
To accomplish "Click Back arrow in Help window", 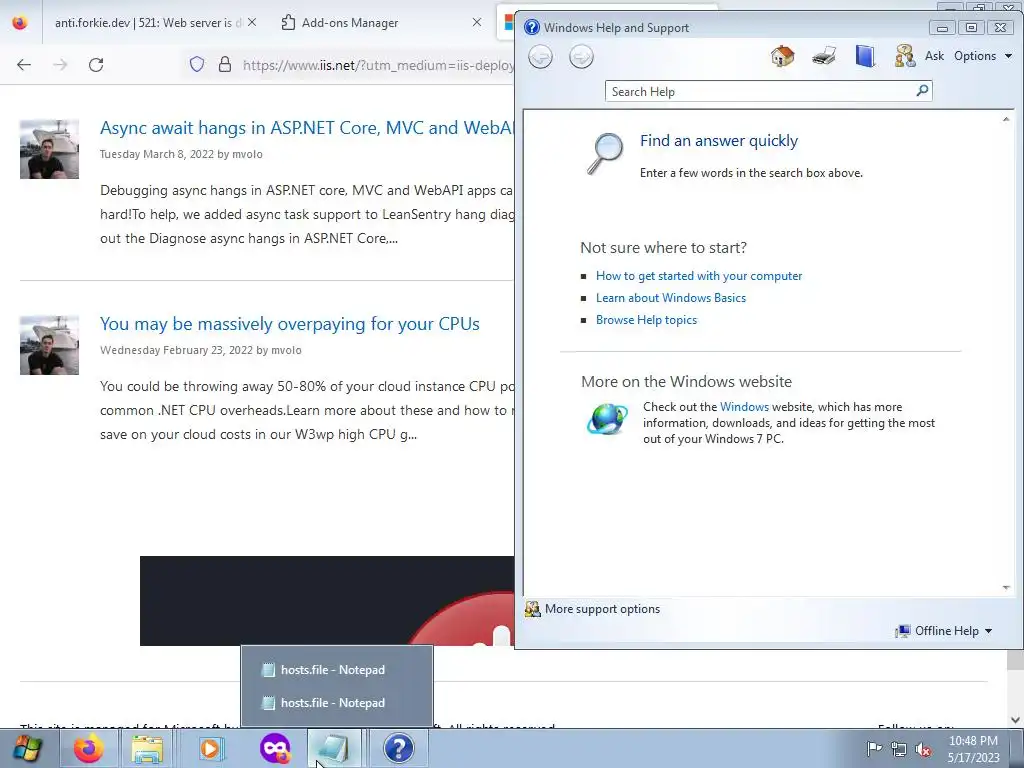I will pyautogui.click(x=540, y=57).
